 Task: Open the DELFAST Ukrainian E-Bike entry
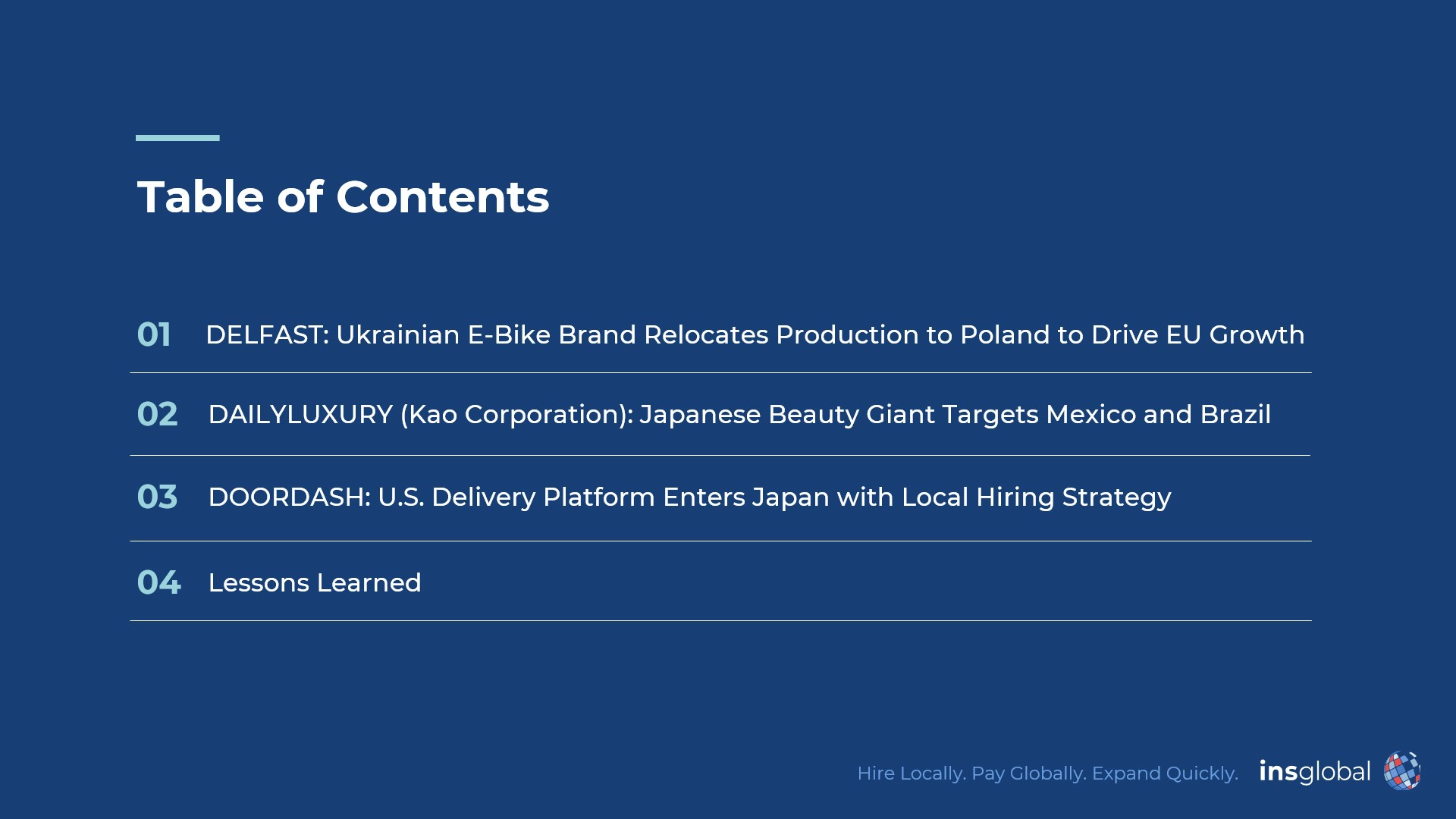755,334
